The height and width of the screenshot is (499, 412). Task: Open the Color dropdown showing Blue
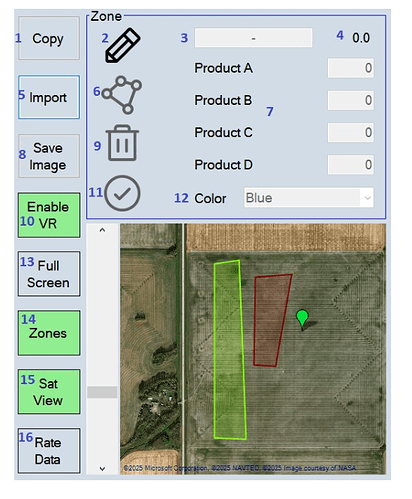(x=309, y=198)
